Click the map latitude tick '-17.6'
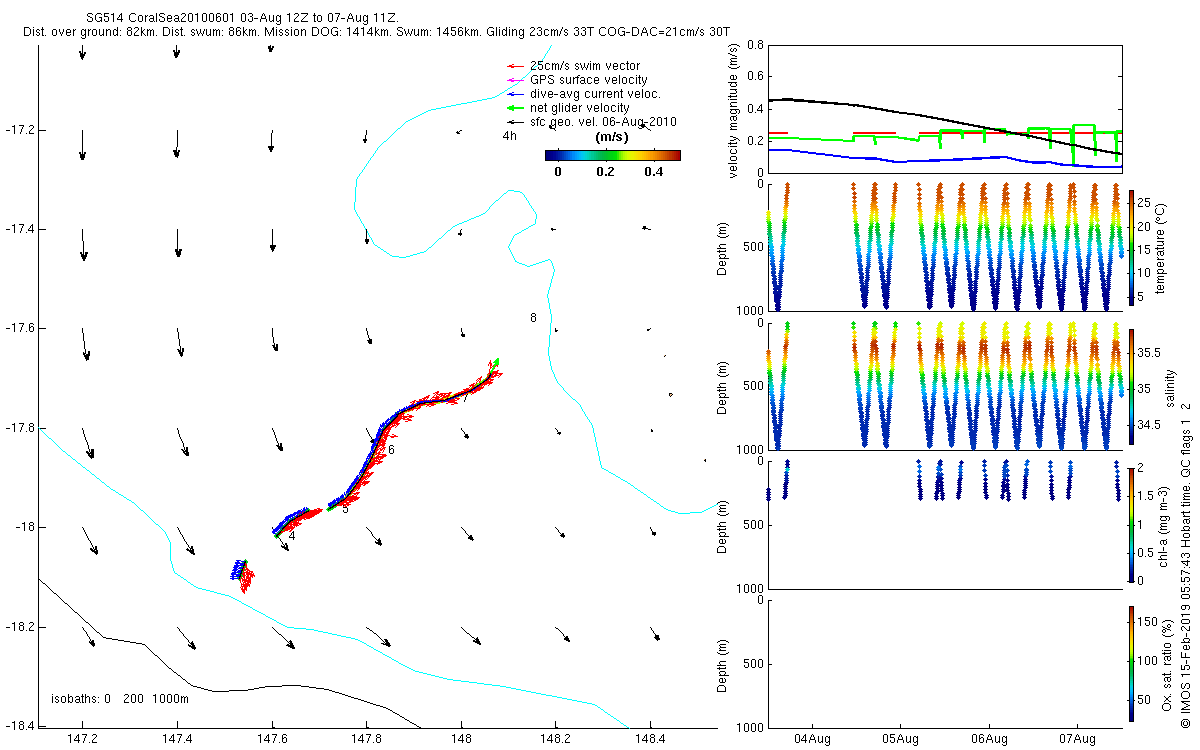 coord(19,328)
